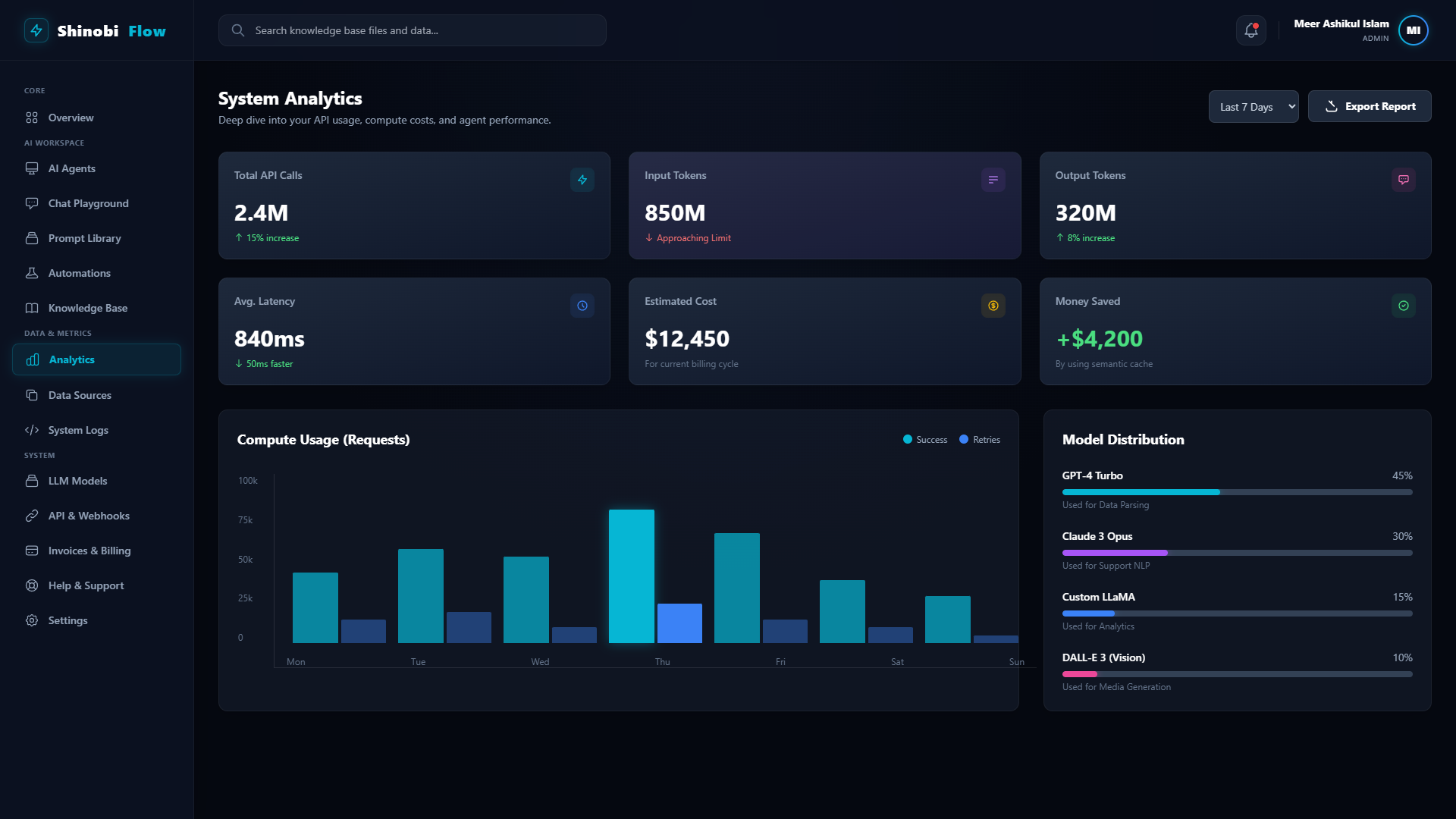Viewport: 1456px width, 819px height.
Task: Click the chat bubble icon on Output Tokens card
Action: [x=1403, y=180]
